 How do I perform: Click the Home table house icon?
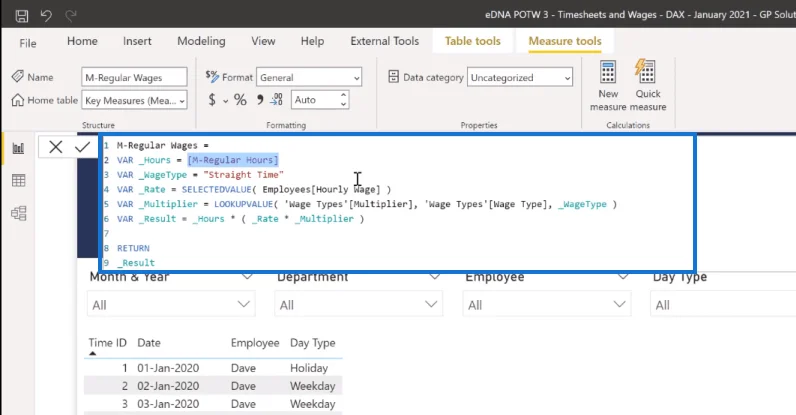(17, 100)
